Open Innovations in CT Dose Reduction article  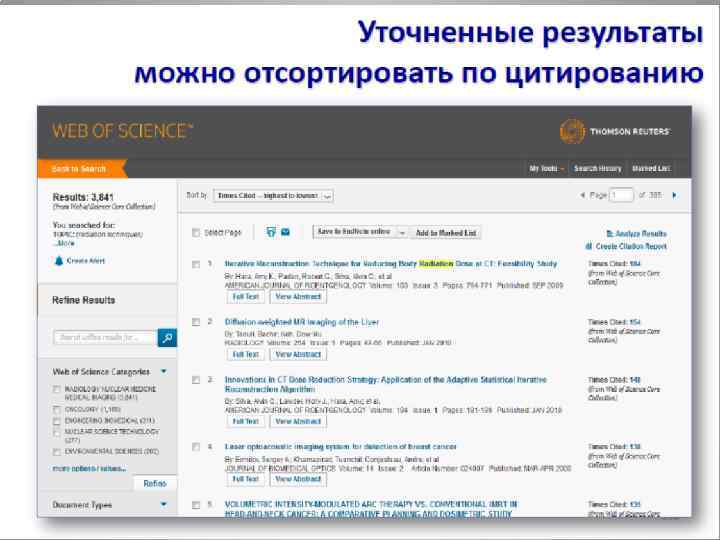tap(386, 385)
